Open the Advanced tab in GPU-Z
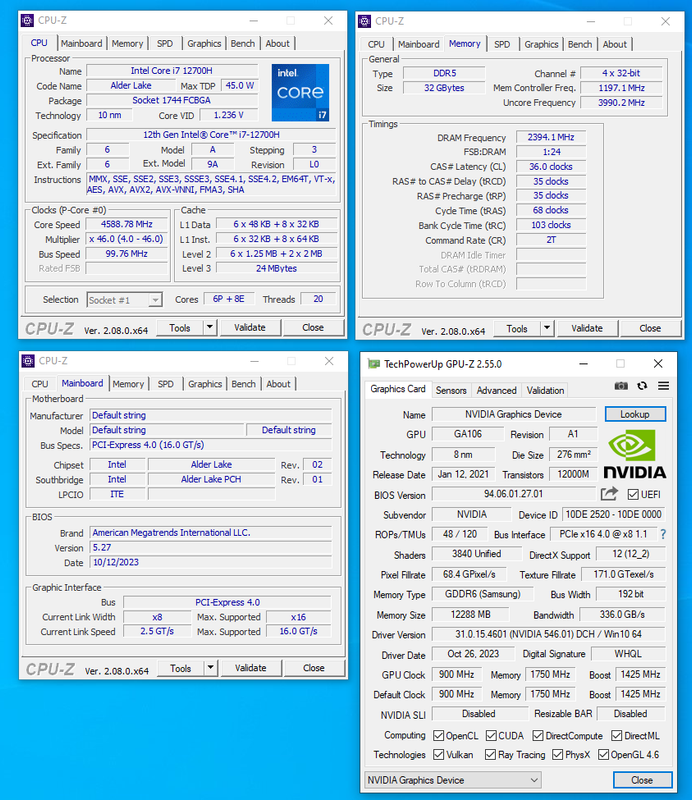Image resolution: width=692 pixels, height=800 pixels. pos(497,390)
